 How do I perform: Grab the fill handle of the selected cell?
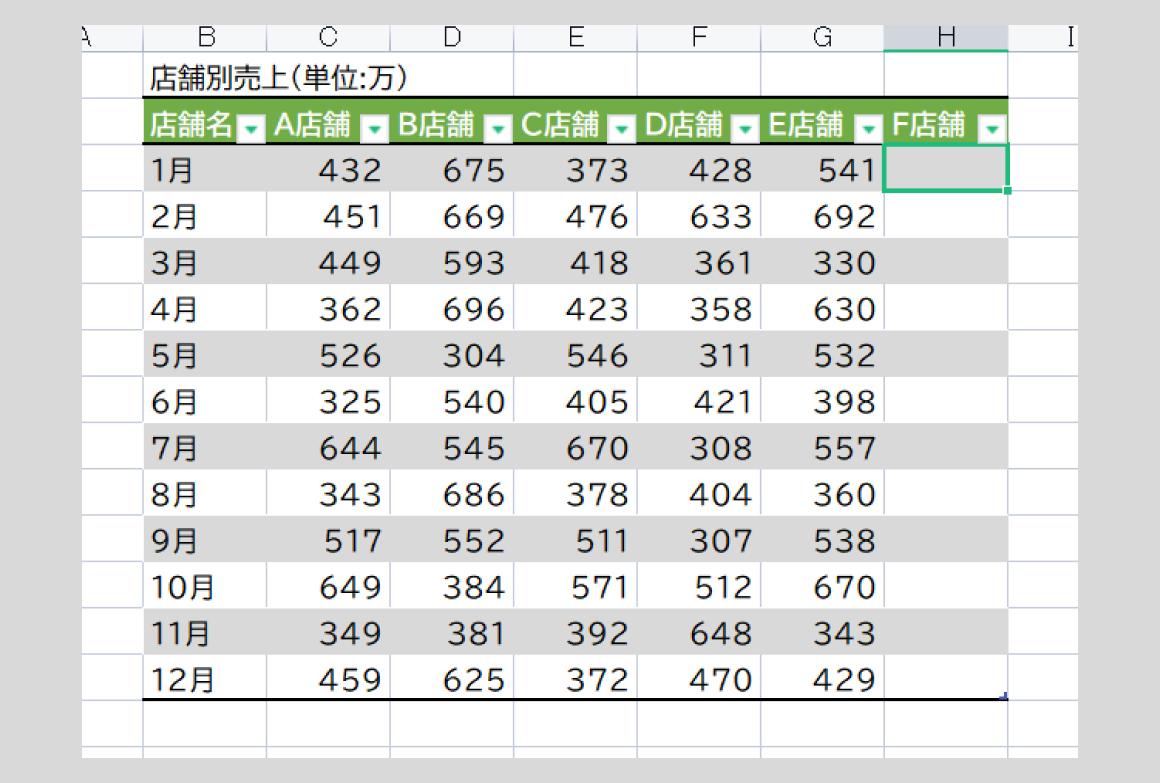[1008, 191]
